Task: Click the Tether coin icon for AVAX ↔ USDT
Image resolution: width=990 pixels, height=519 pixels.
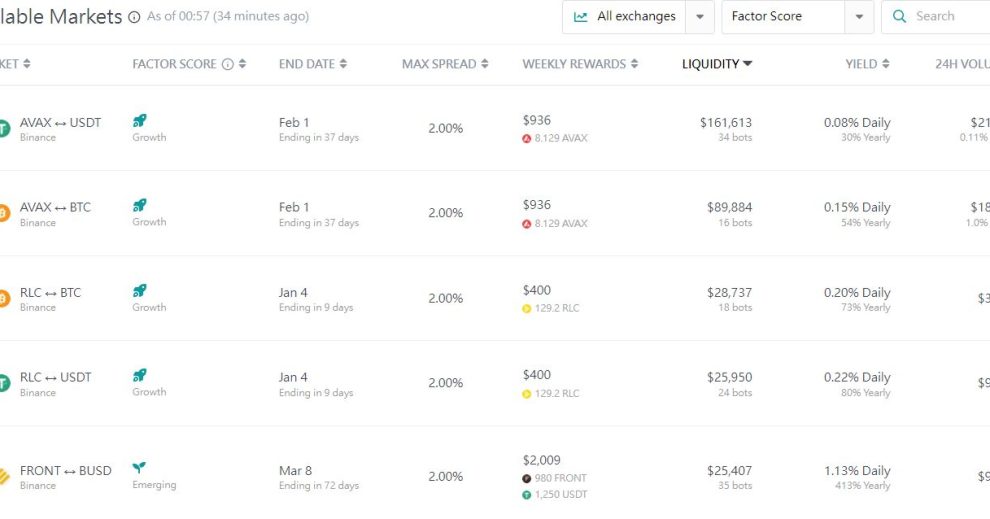Action: point(3,128)
